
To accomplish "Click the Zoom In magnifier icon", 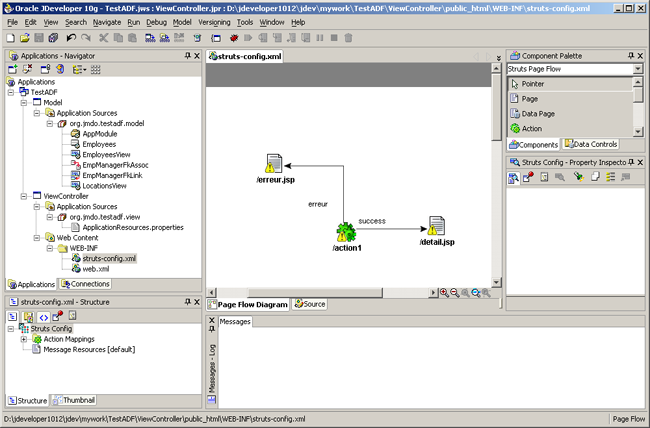I will [x=445, y=292].
